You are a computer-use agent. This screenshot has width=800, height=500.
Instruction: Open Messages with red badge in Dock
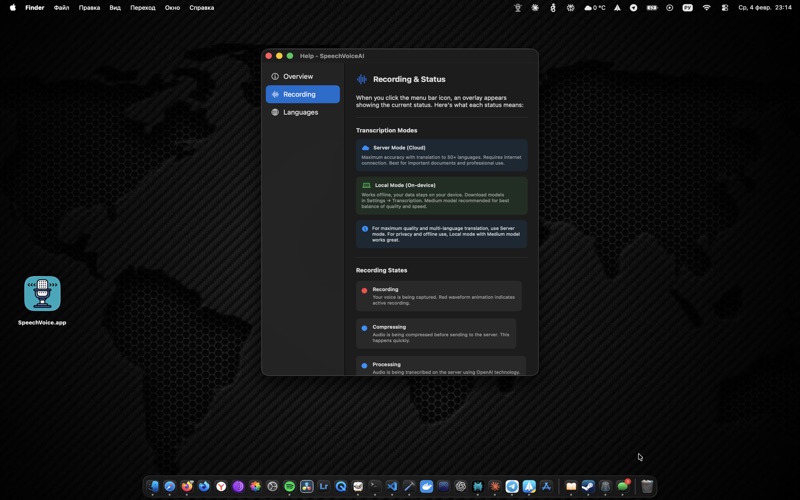coord(622,486)
